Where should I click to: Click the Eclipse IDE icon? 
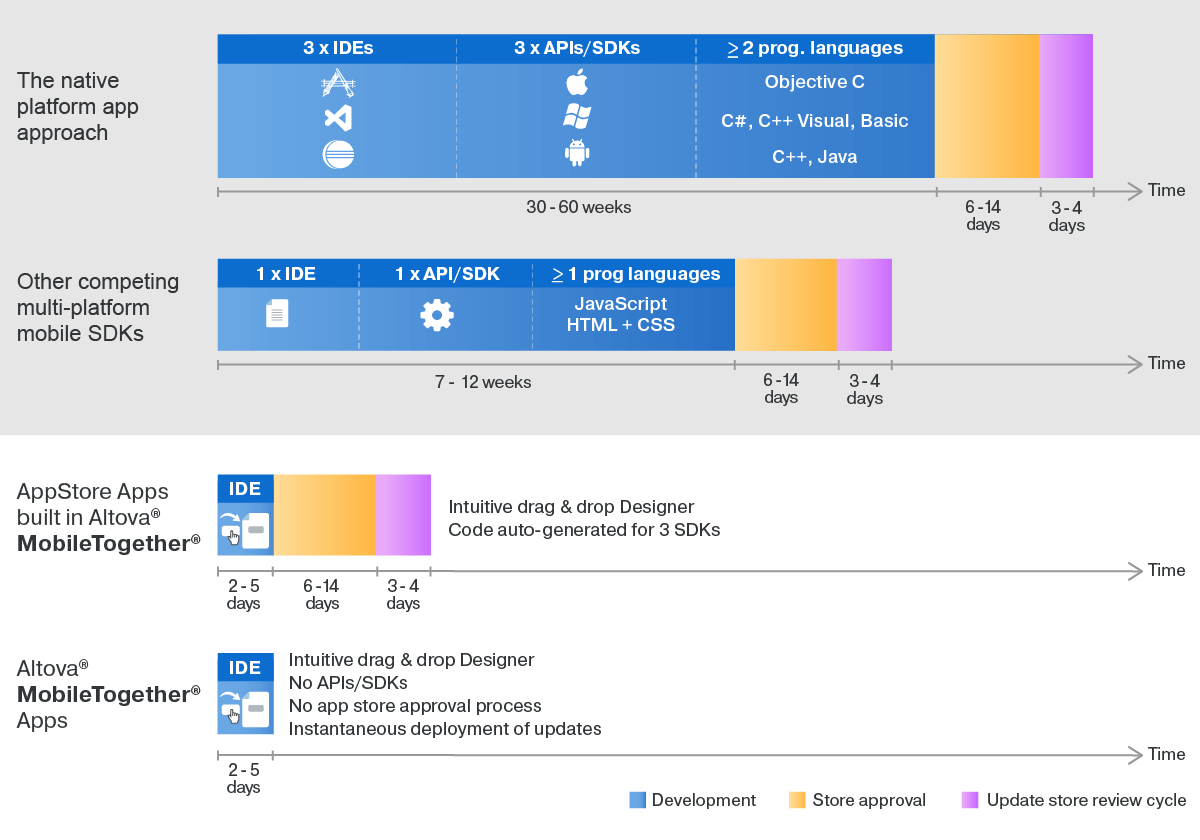click(338, 155)
